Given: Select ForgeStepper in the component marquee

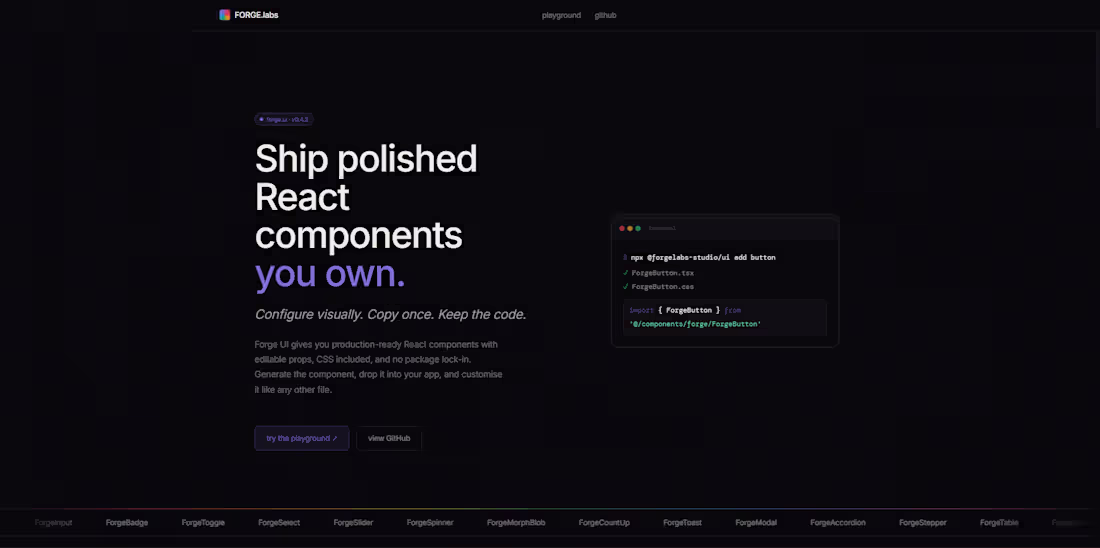Looking at the screenshot, I should pyautogui.click(x=923, y=523).
